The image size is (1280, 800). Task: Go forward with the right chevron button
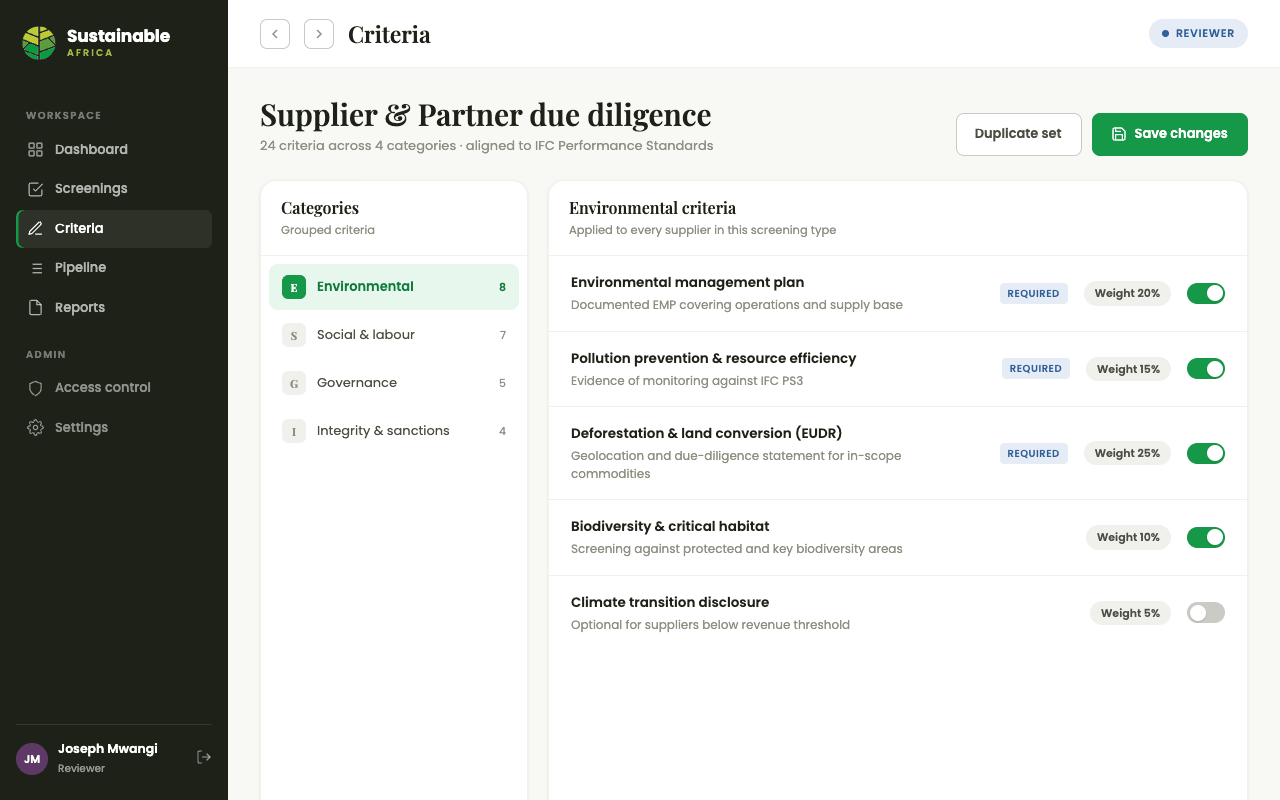coord(319,34)
